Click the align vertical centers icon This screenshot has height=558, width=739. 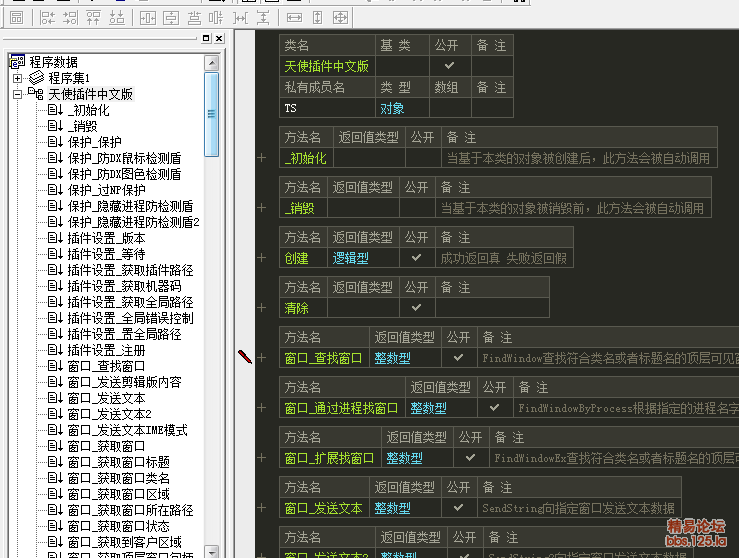(216, 18)
